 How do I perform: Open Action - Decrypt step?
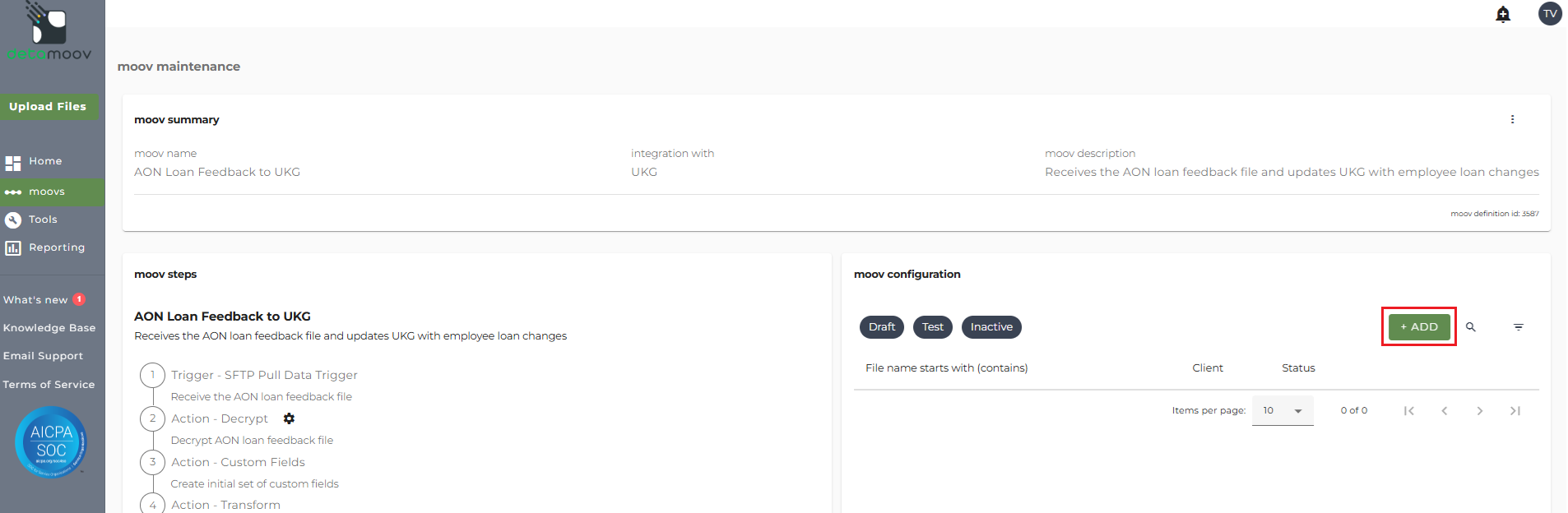[220, 418]
